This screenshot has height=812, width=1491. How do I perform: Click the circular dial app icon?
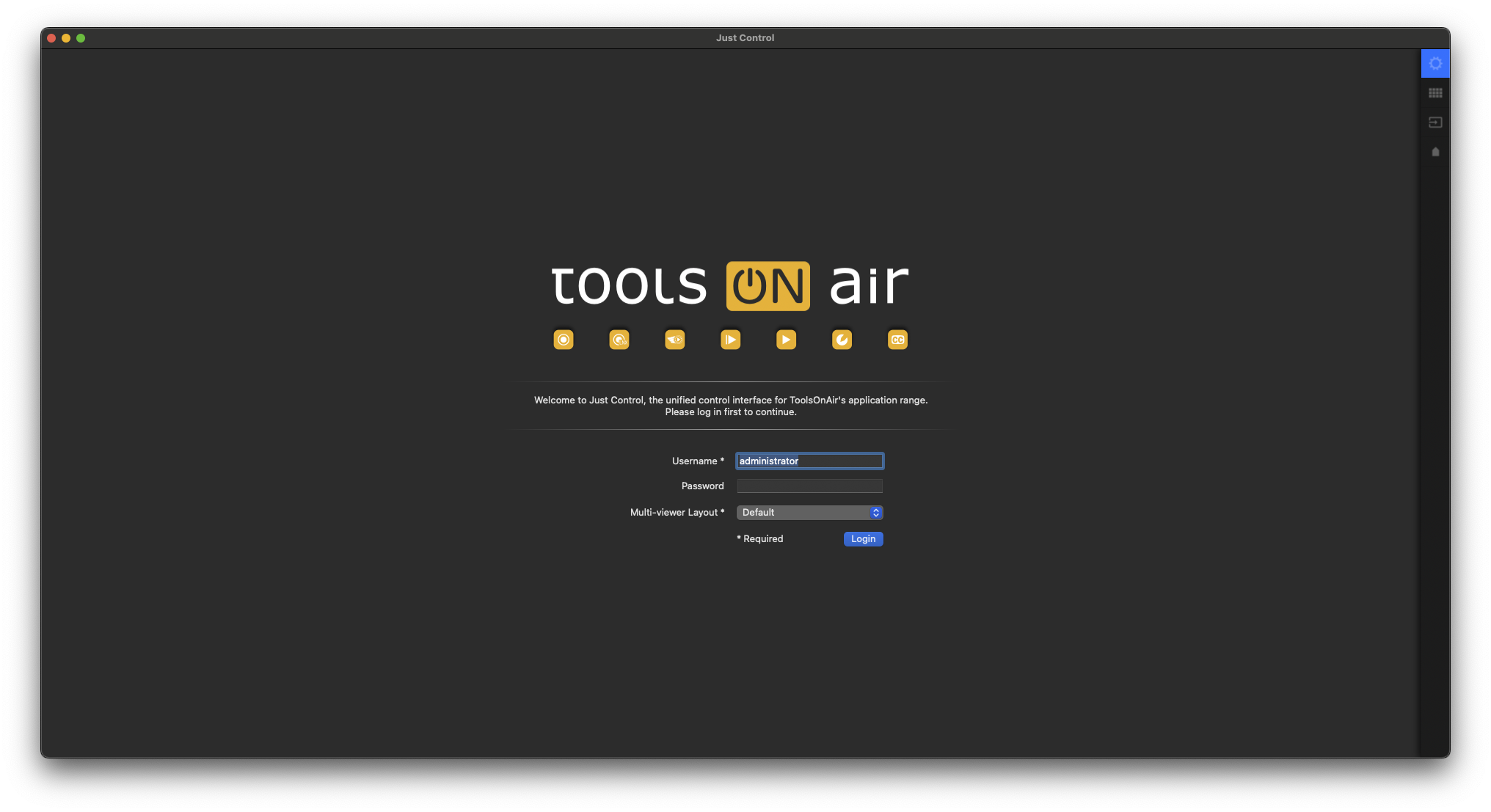[x=842, y=340]
